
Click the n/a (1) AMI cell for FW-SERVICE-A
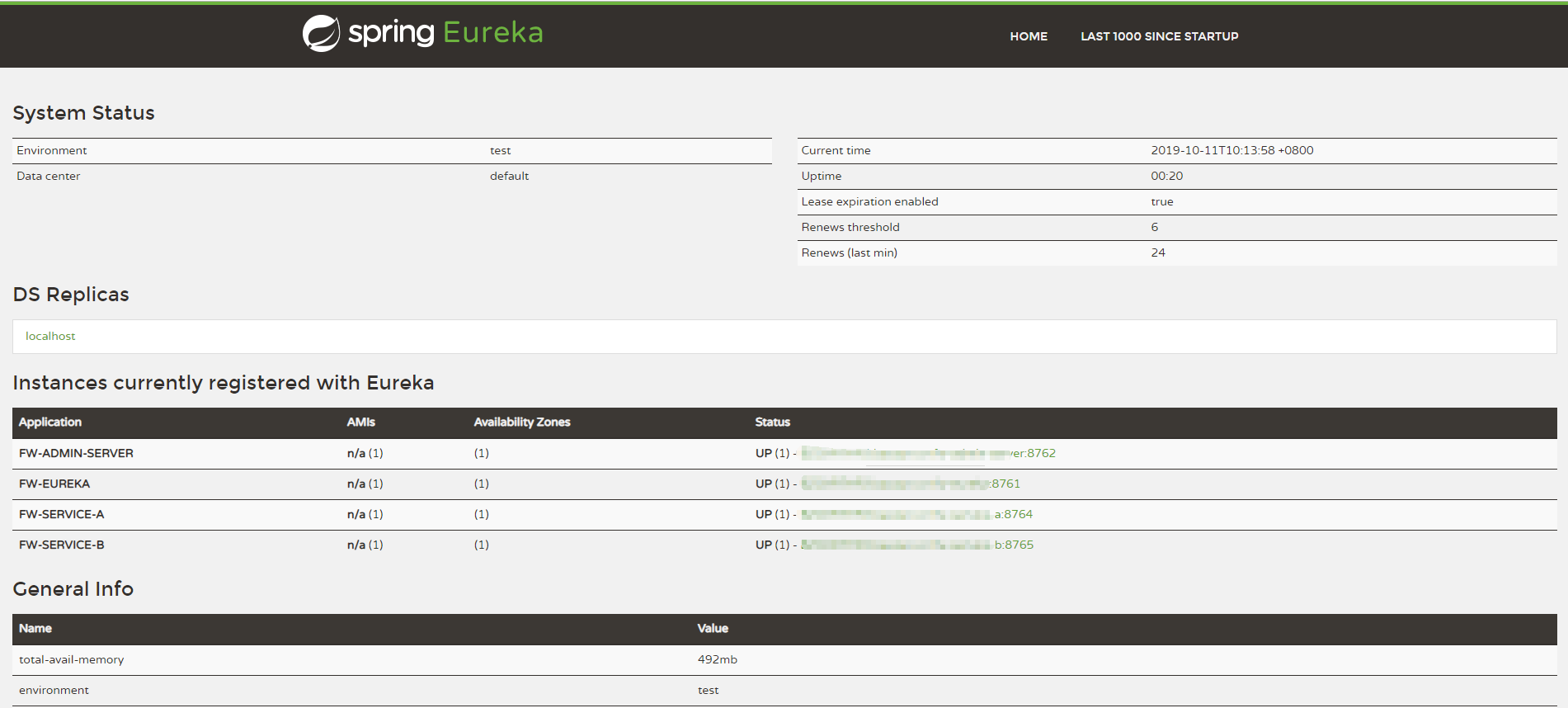point(365,514)
